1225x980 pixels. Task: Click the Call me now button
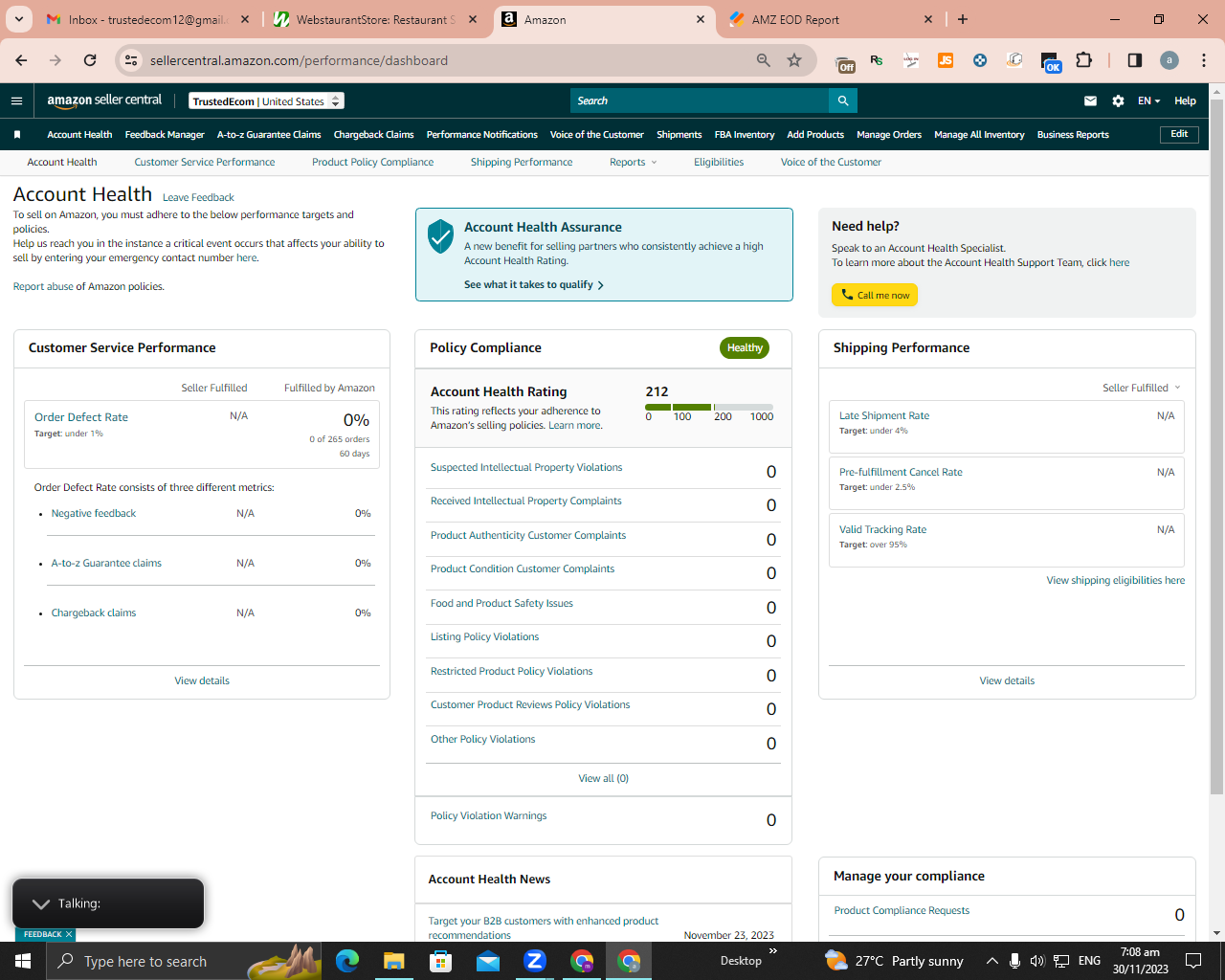click(875, 295)
